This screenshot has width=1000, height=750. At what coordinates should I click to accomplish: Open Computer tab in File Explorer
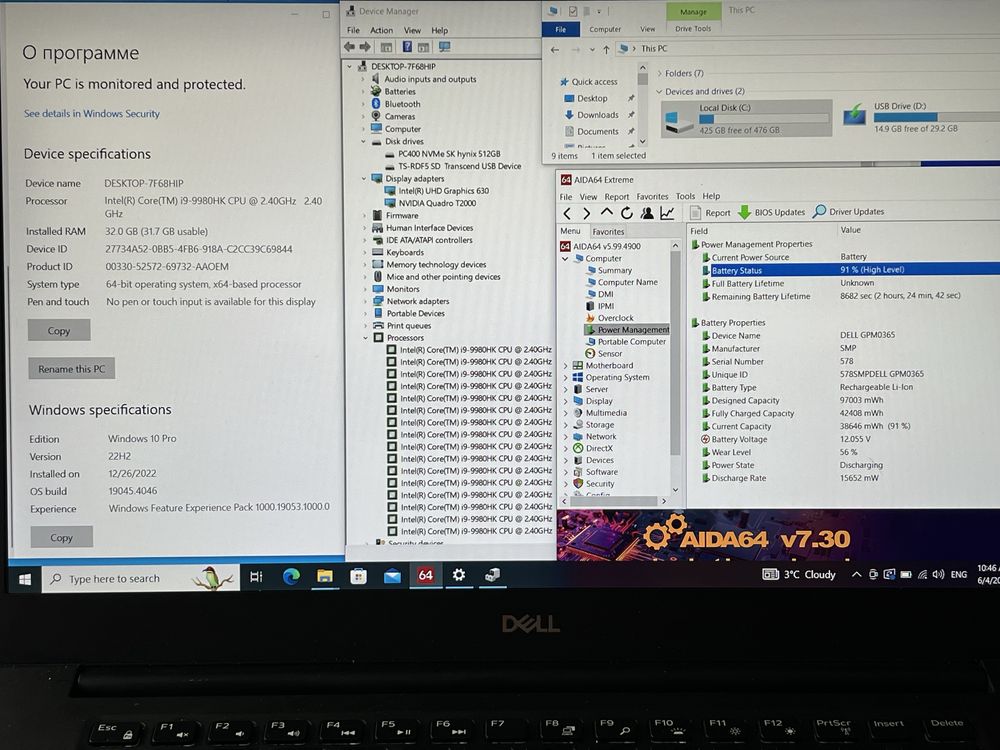pyautogui.click(x=605, y=29)
